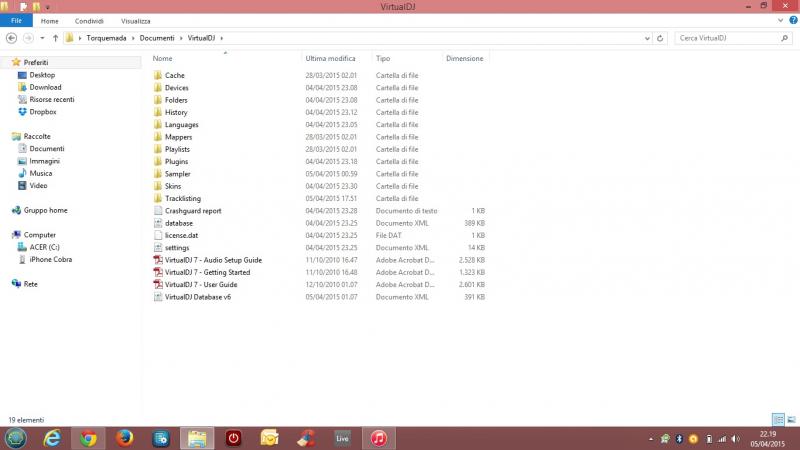This screenshot has height=450, width=800.
Task: Select ACER (C:) drive in sidebar
Action: click(44, 247)
